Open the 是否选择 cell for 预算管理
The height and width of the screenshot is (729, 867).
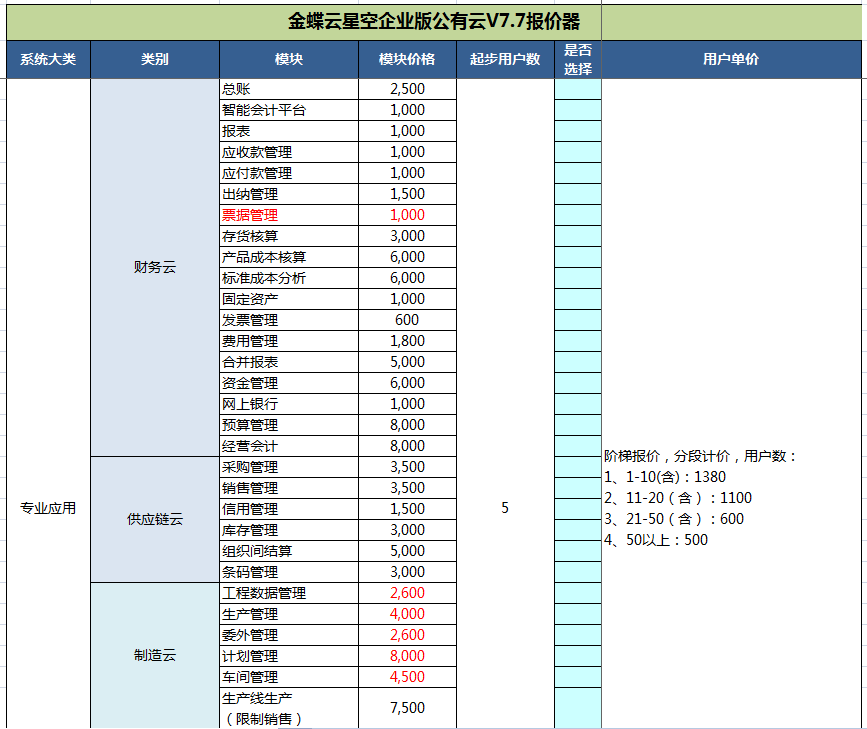578,425
